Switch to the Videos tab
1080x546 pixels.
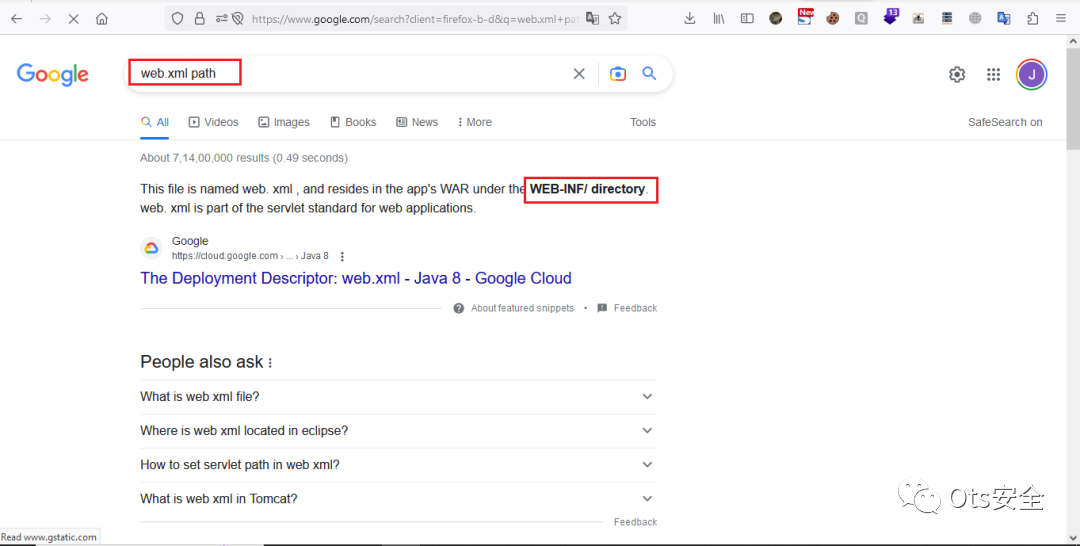tap(214, 122)
